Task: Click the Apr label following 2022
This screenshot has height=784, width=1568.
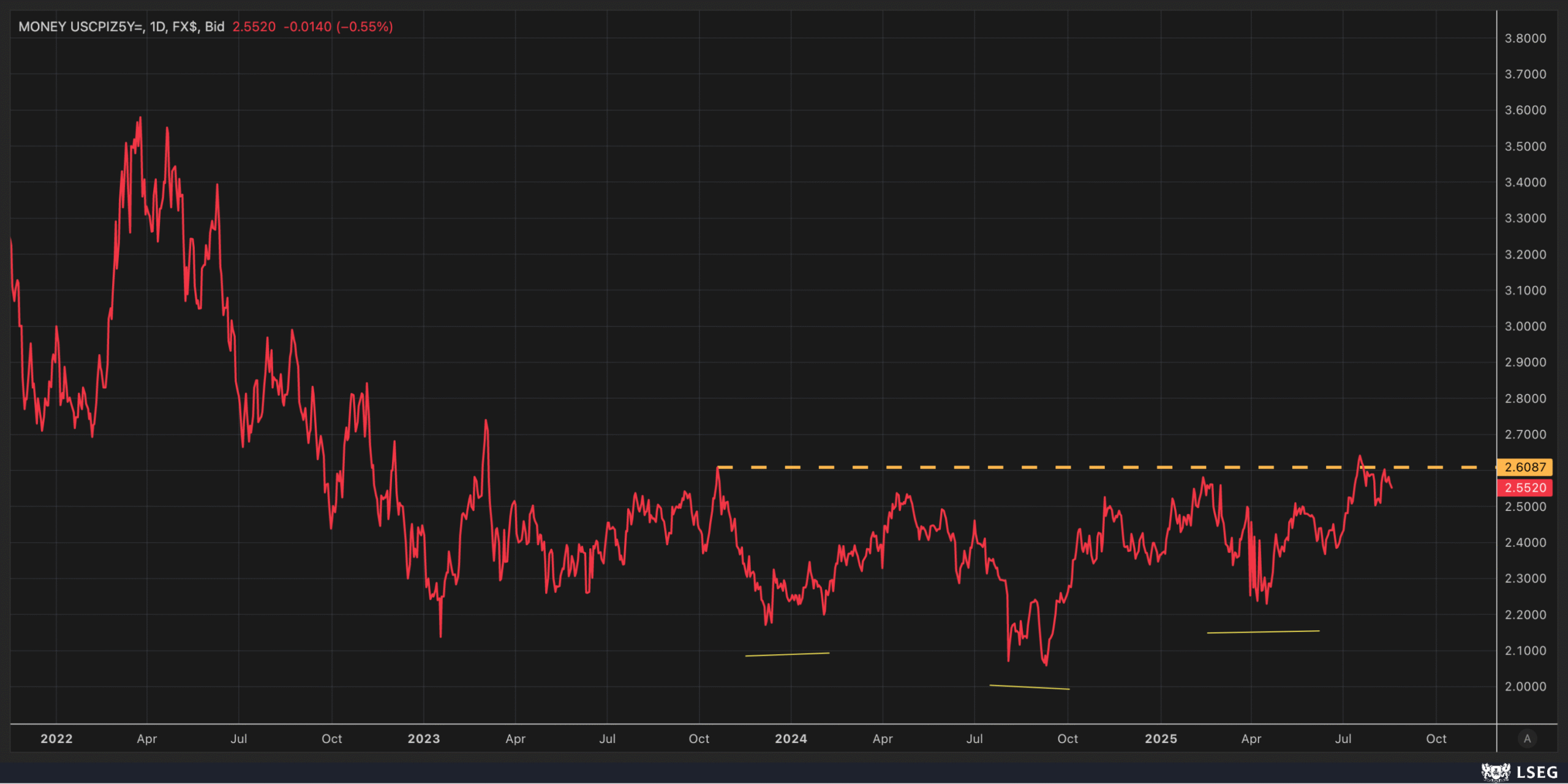Action: 147,739
